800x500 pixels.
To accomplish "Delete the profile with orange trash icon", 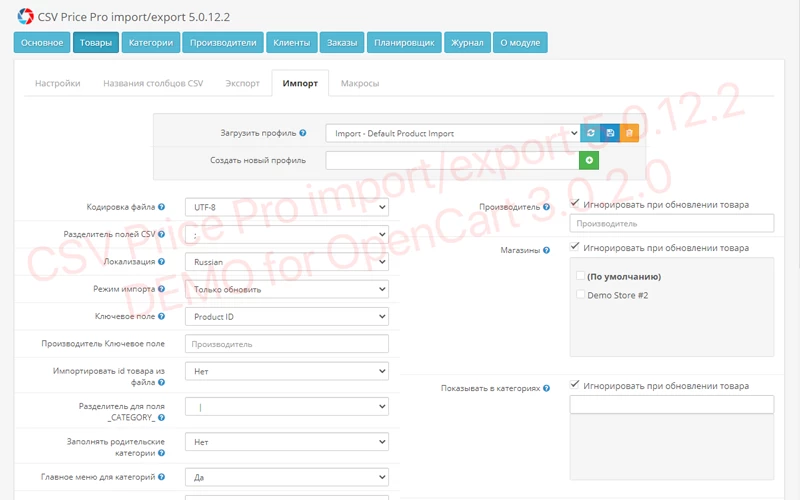I will [629, 133].
